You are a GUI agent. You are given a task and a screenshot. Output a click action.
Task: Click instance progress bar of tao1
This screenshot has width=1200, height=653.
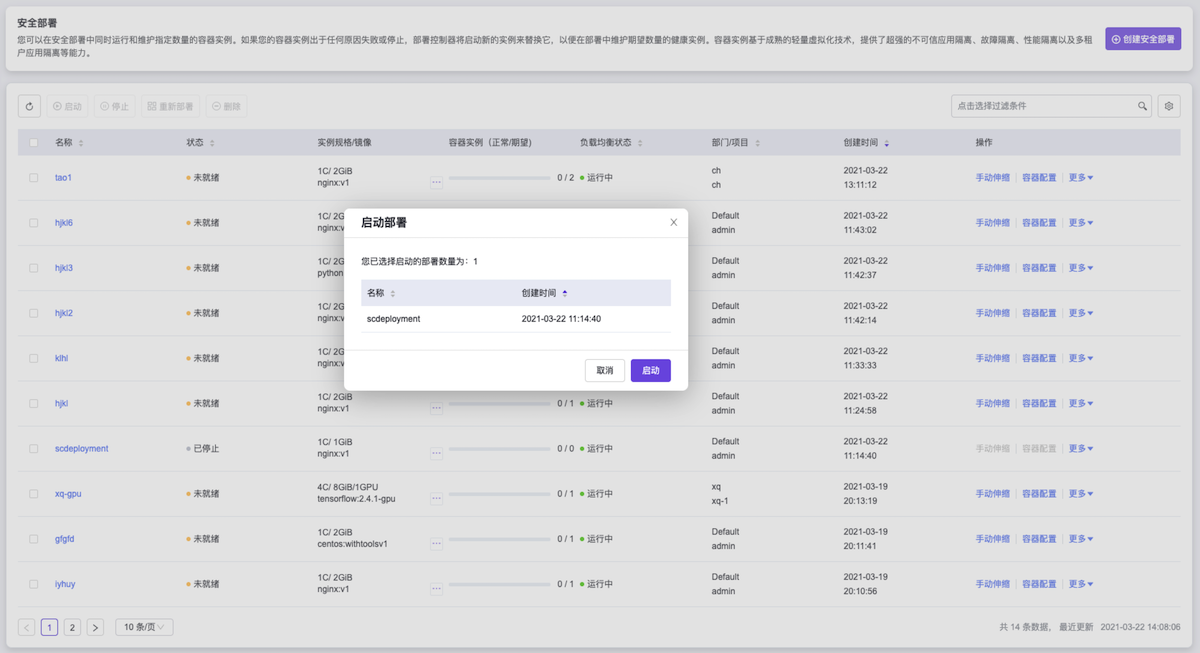coord(500,178)
